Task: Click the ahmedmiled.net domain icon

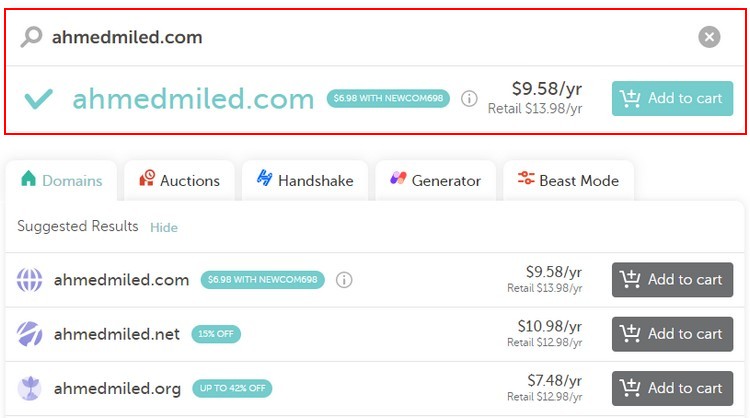Action: click(x=30, y=334)
